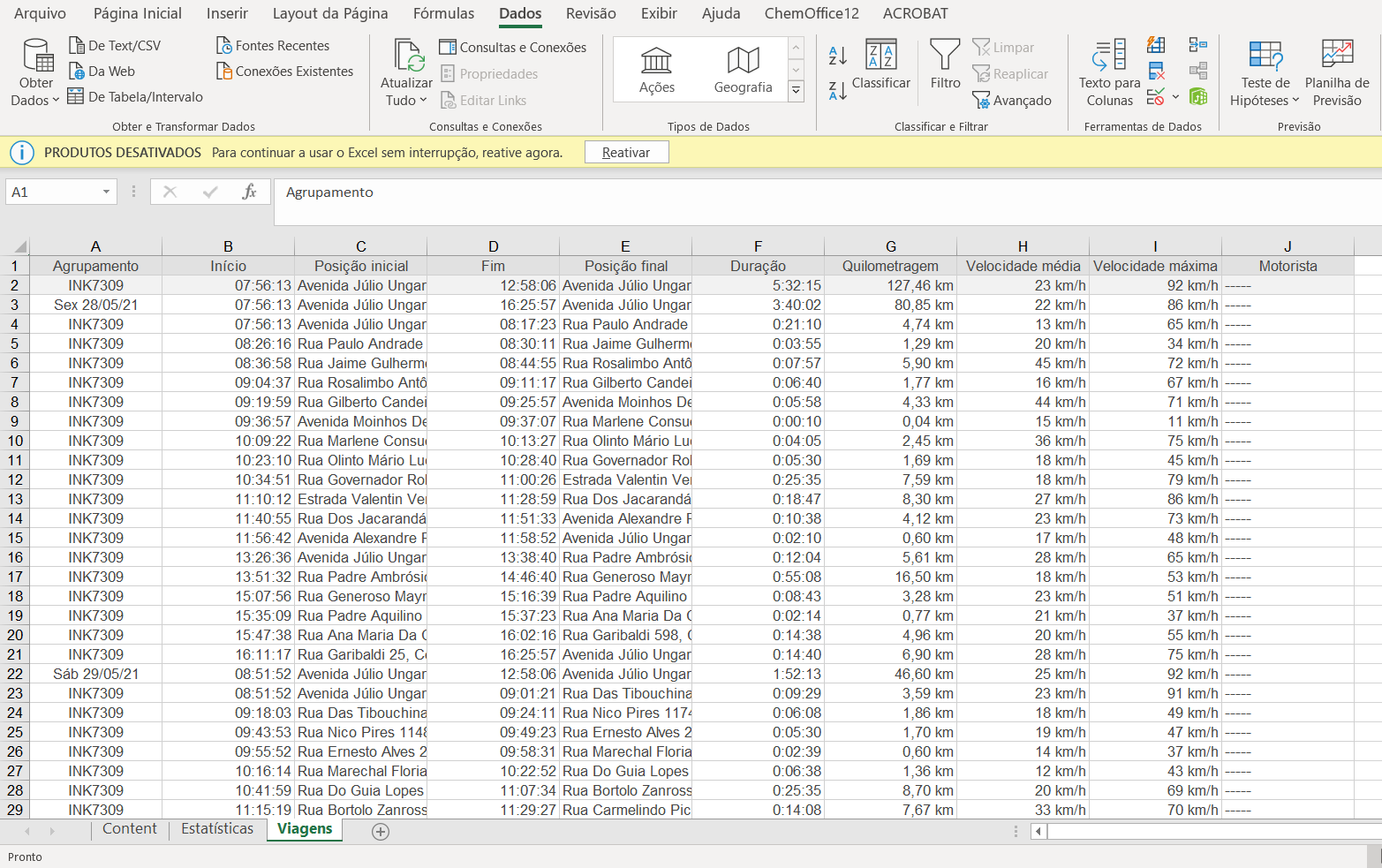1382x868 pixels.
Task: Open the Name Box dropdown arrow
Action: pos(106,192)
